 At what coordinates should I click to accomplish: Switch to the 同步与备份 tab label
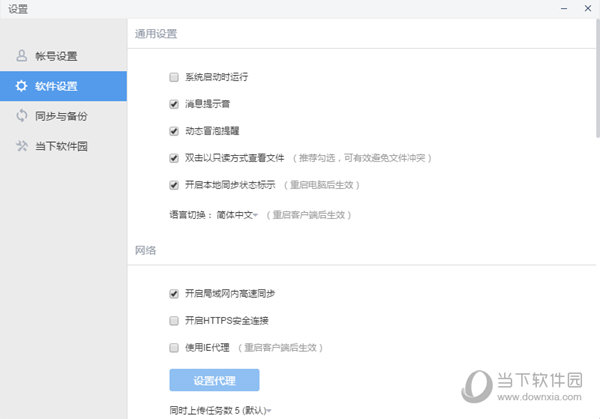point(61,116)
